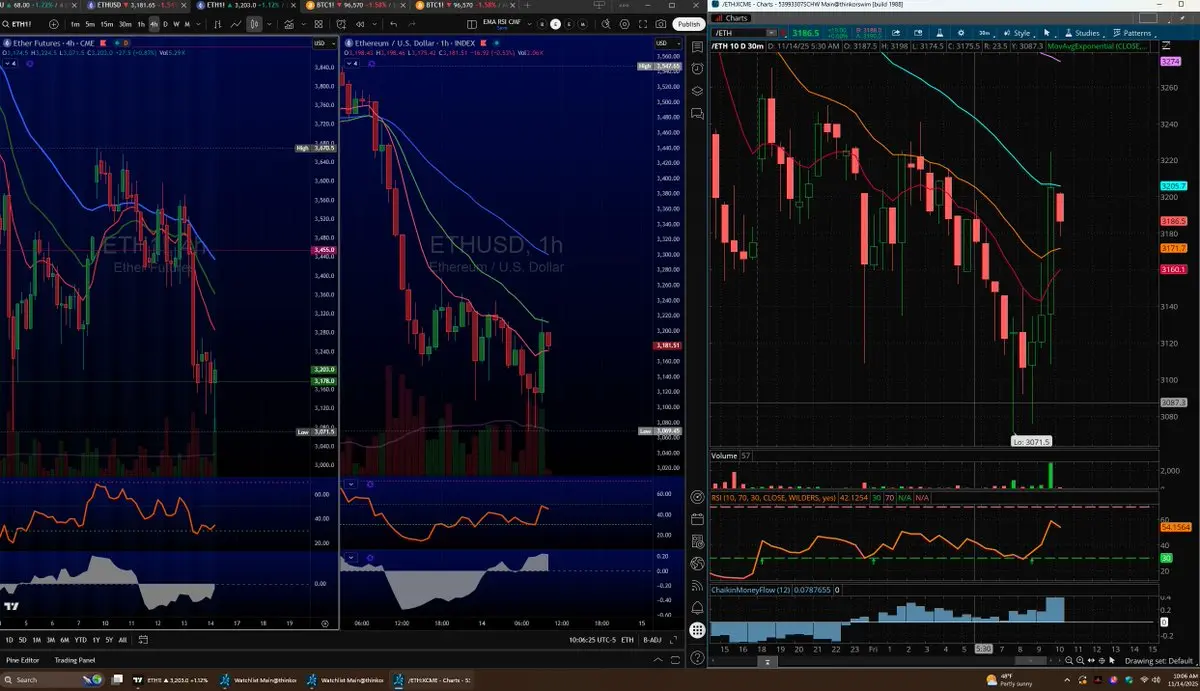
Task: Click the bar replay rewind icon
Action: (x=360, y=24)
